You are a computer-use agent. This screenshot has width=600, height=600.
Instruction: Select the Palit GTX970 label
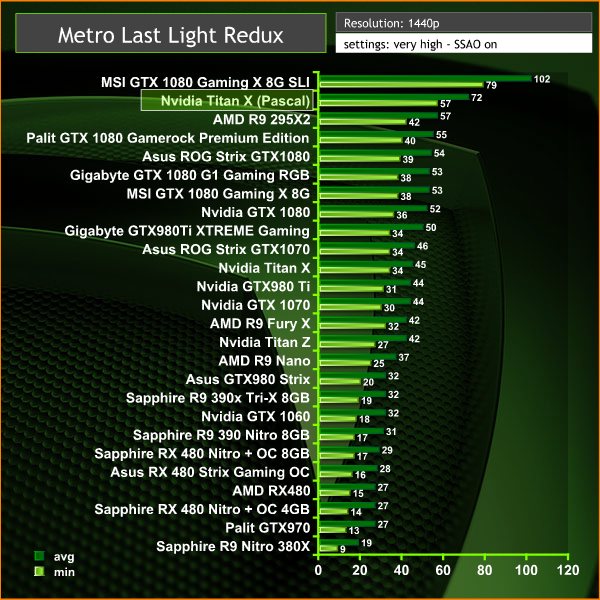coord(267,528)
